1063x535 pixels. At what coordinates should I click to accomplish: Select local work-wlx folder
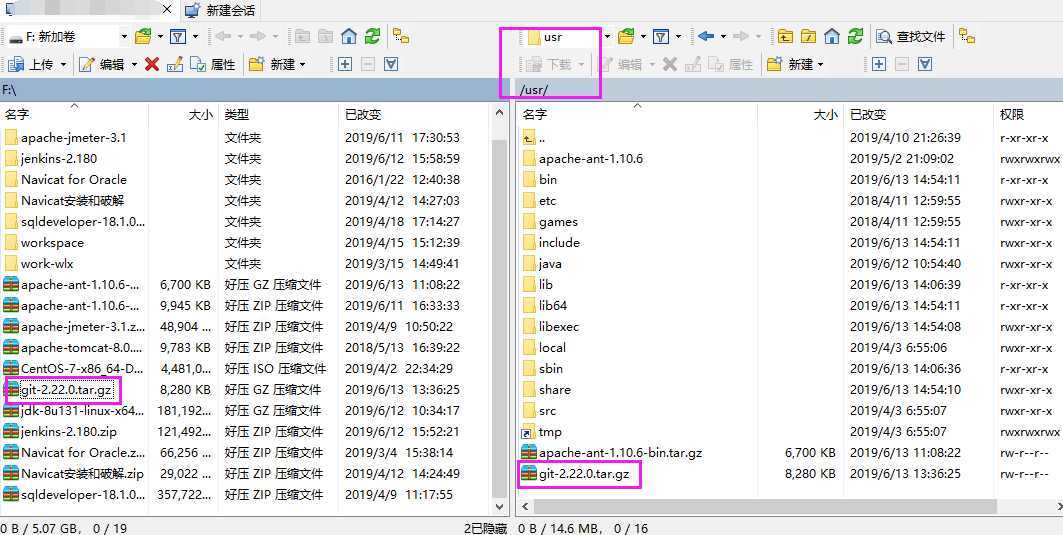pyautogui.click(x=47, y=264)
